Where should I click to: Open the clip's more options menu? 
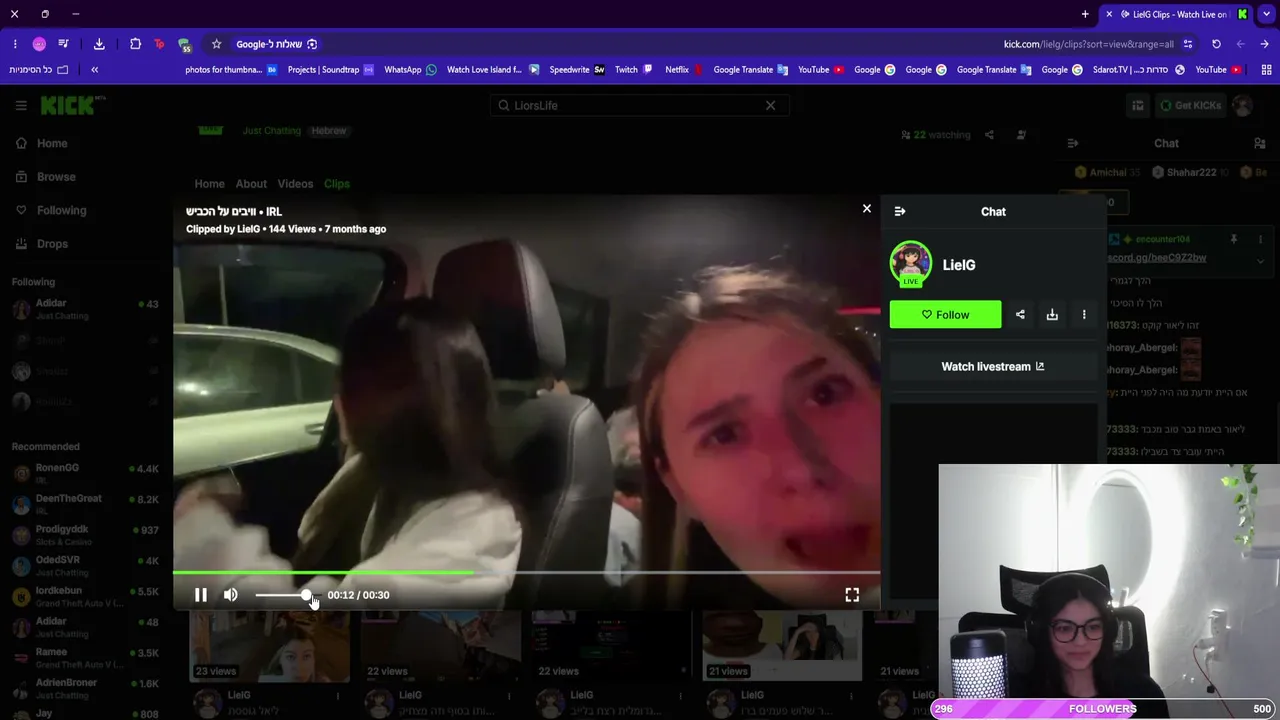(1084, 314)
